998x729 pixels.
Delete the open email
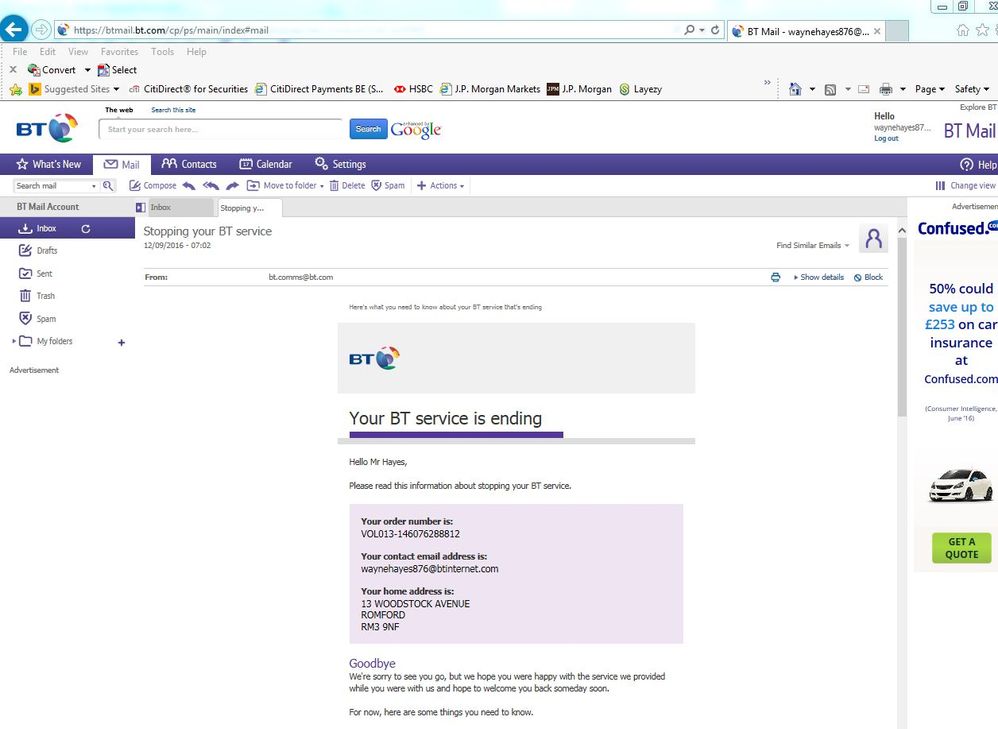click(x=347, y=185)
